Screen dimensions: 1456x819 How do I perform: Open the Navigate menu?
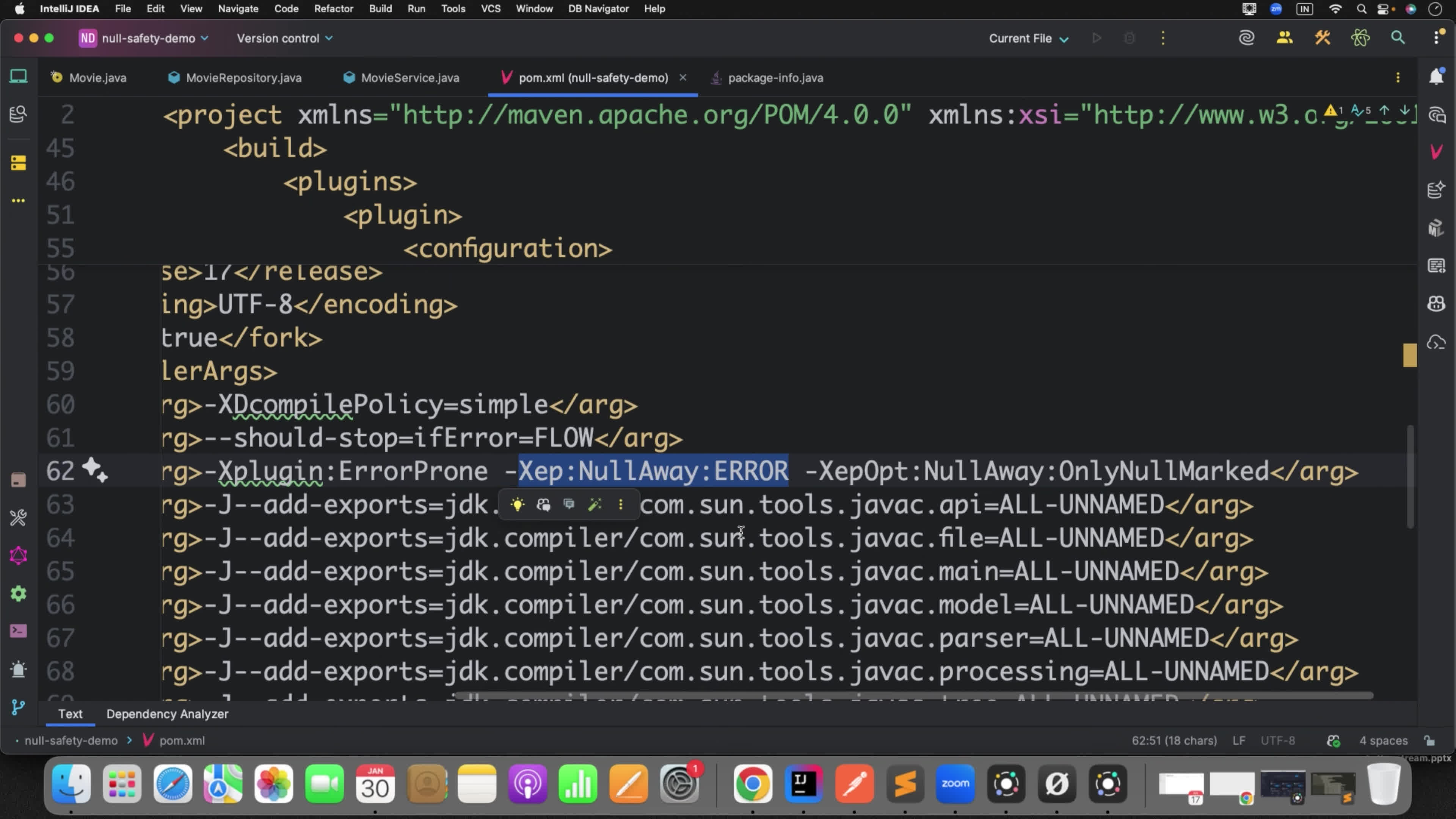tap(238, 8)
